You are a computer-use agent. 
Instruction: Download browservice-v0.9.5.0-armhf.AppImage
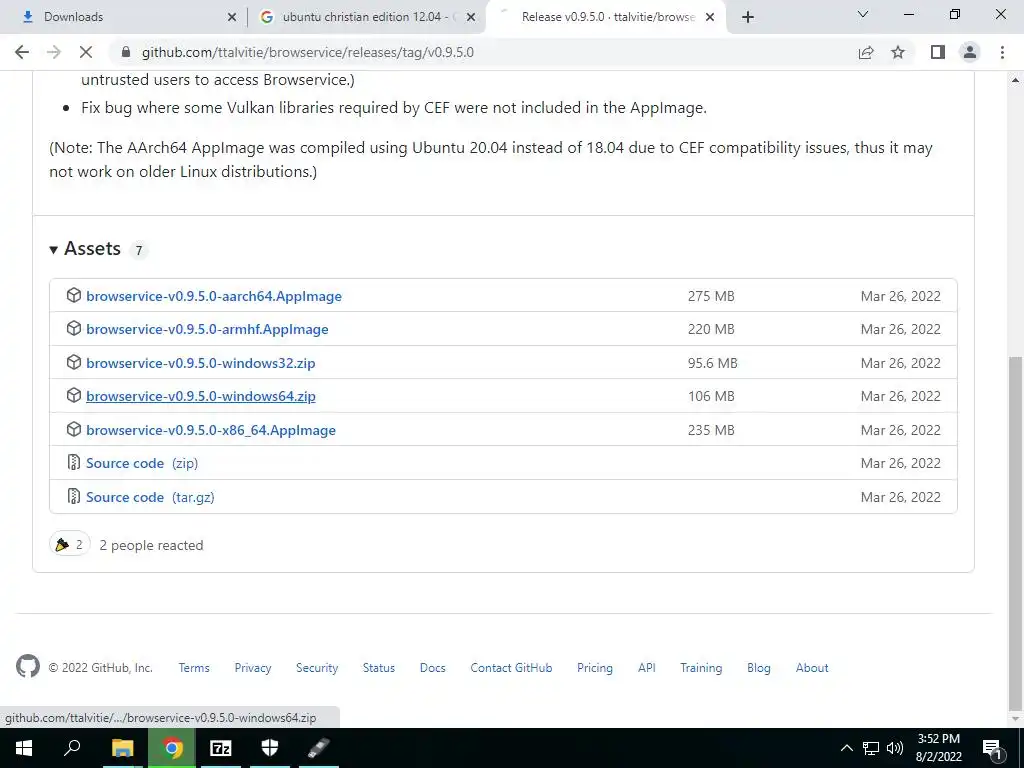tap(207, 329)
